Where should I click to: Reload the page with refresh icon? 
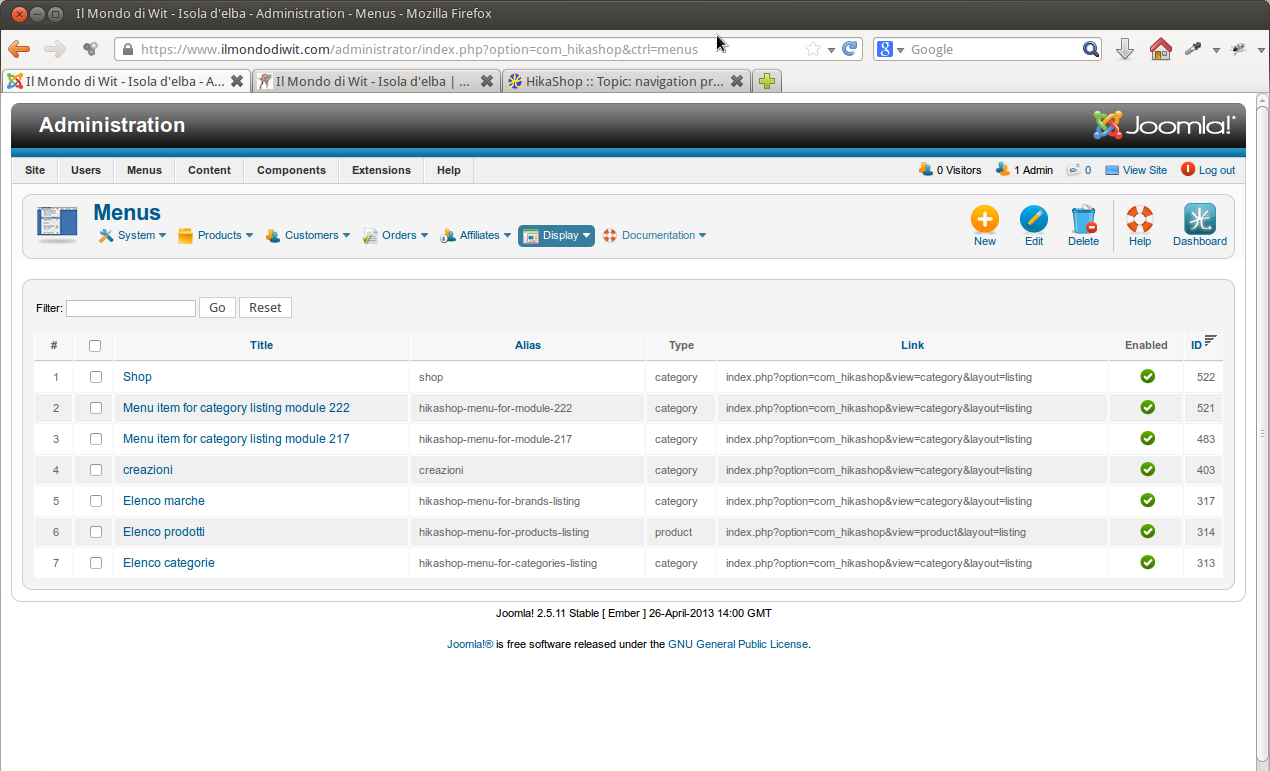[849, 49]
